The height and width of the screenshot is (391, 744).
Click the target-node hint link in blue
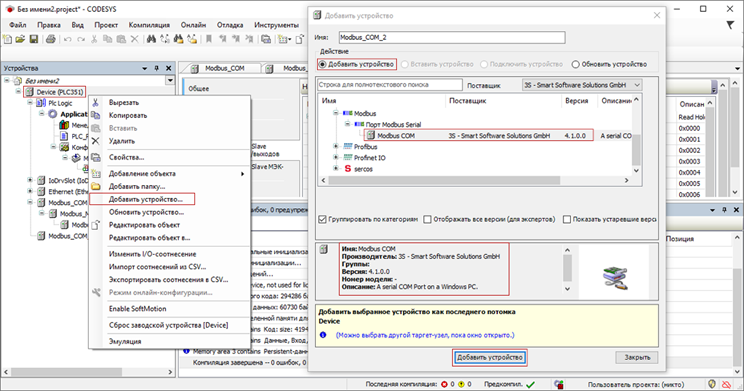[425, 335]
